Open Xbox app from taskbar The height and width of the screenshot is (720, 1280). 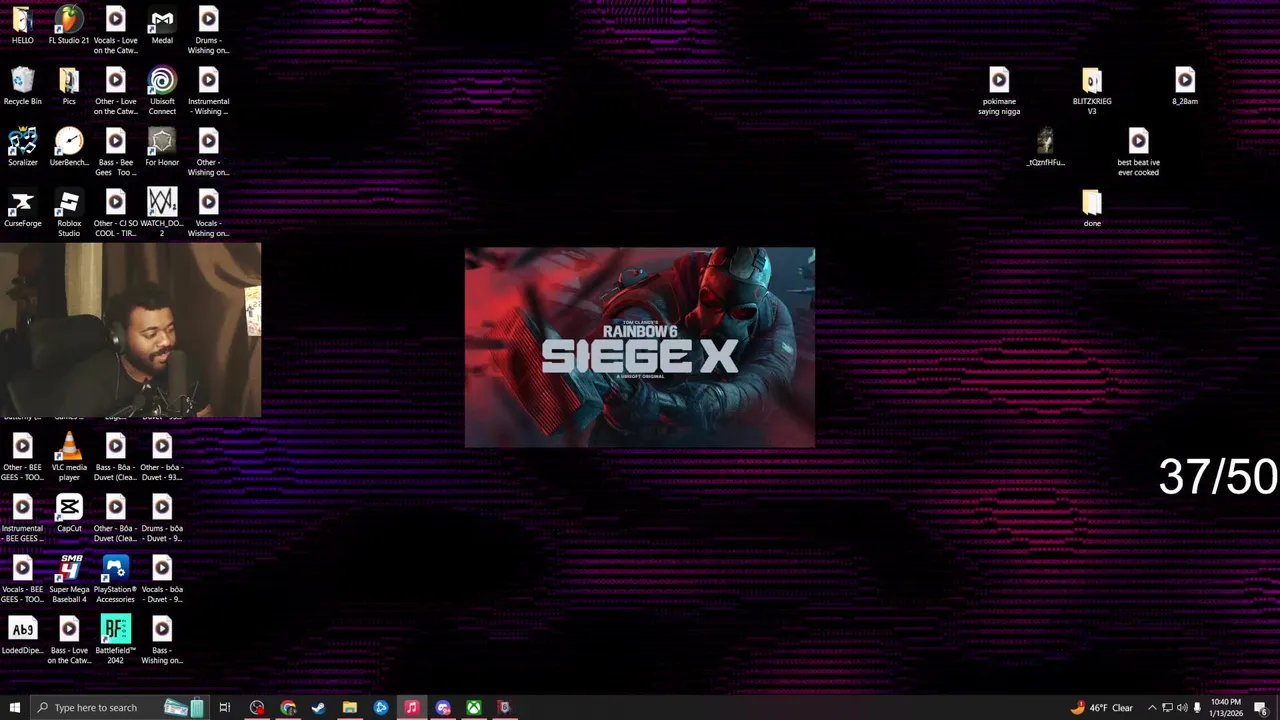[x=474, y=708]
